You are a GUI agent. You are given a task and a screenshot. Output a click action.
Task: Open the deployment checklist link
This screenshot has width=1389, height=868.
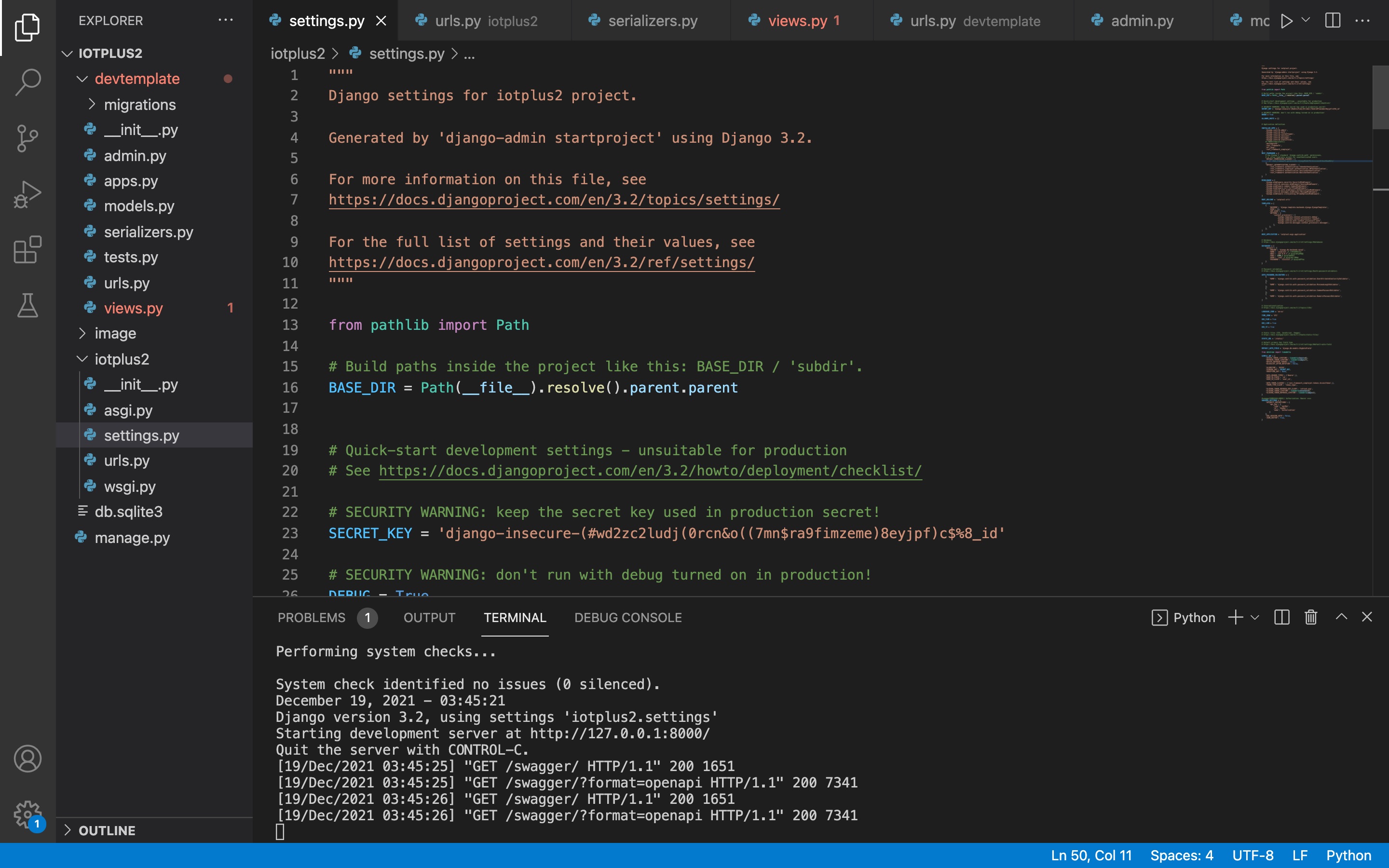coord(650,471)
